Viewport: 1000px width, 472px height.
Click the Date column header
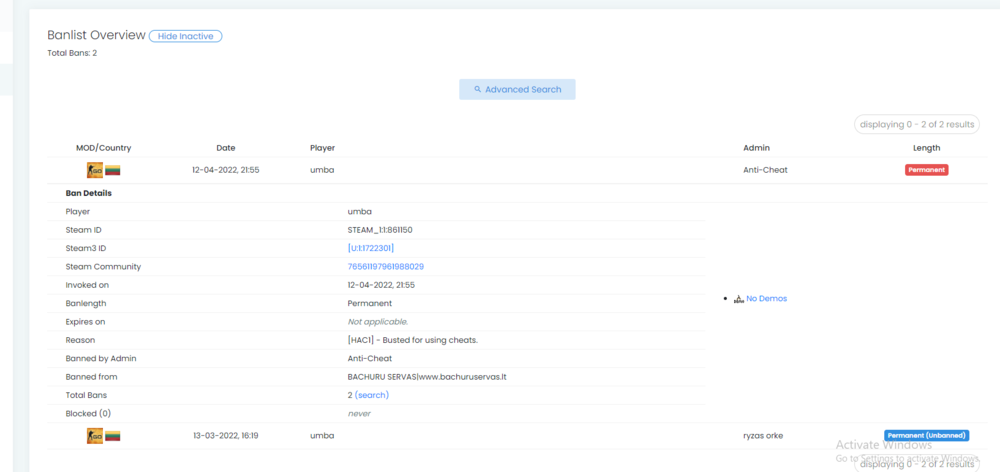(226, 148)
